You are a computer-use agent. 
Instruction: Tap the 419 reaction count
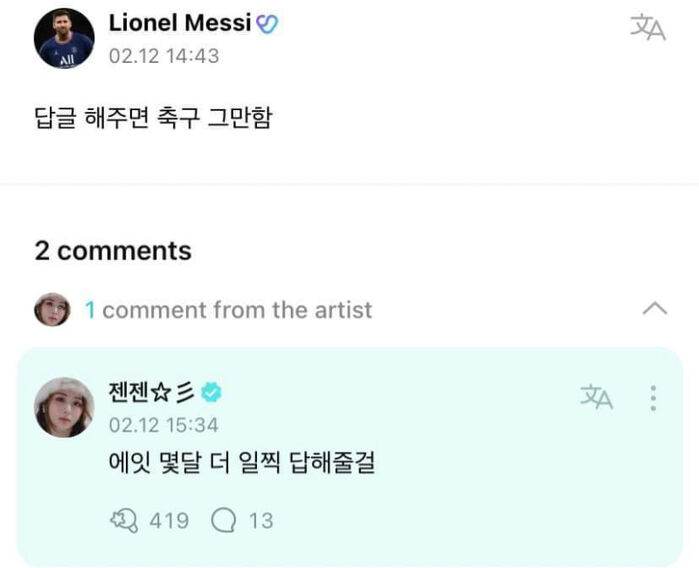point(169,521)
